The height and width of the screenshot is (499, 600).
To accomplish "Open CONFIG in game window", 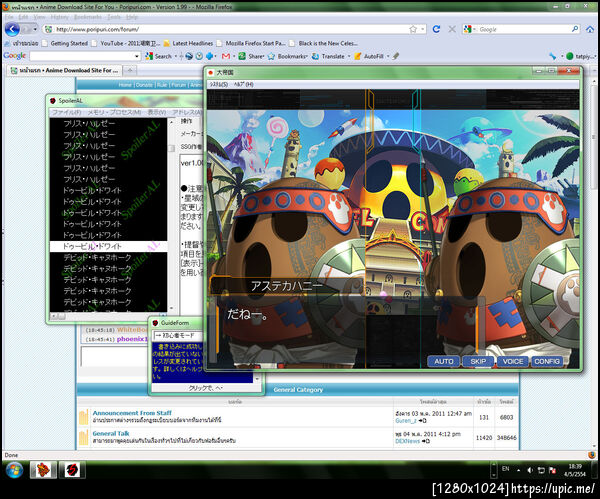I will coord(547,361).
